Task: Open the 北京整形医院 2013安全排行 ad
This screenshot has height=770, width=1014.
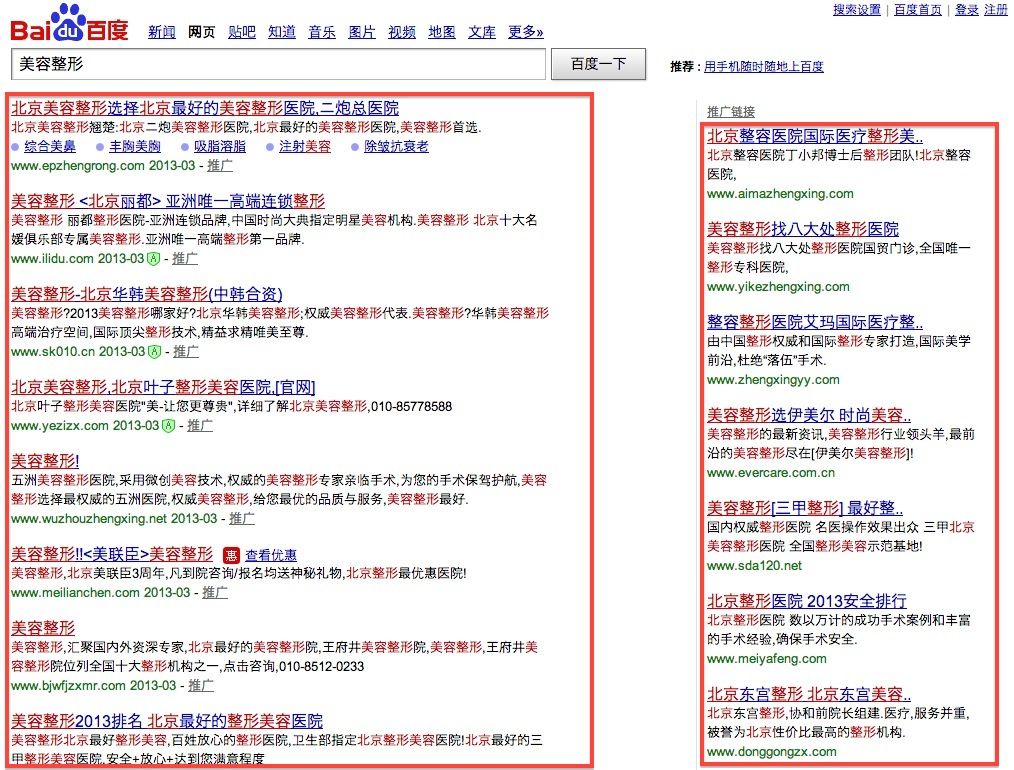Action: pos(806,601)
